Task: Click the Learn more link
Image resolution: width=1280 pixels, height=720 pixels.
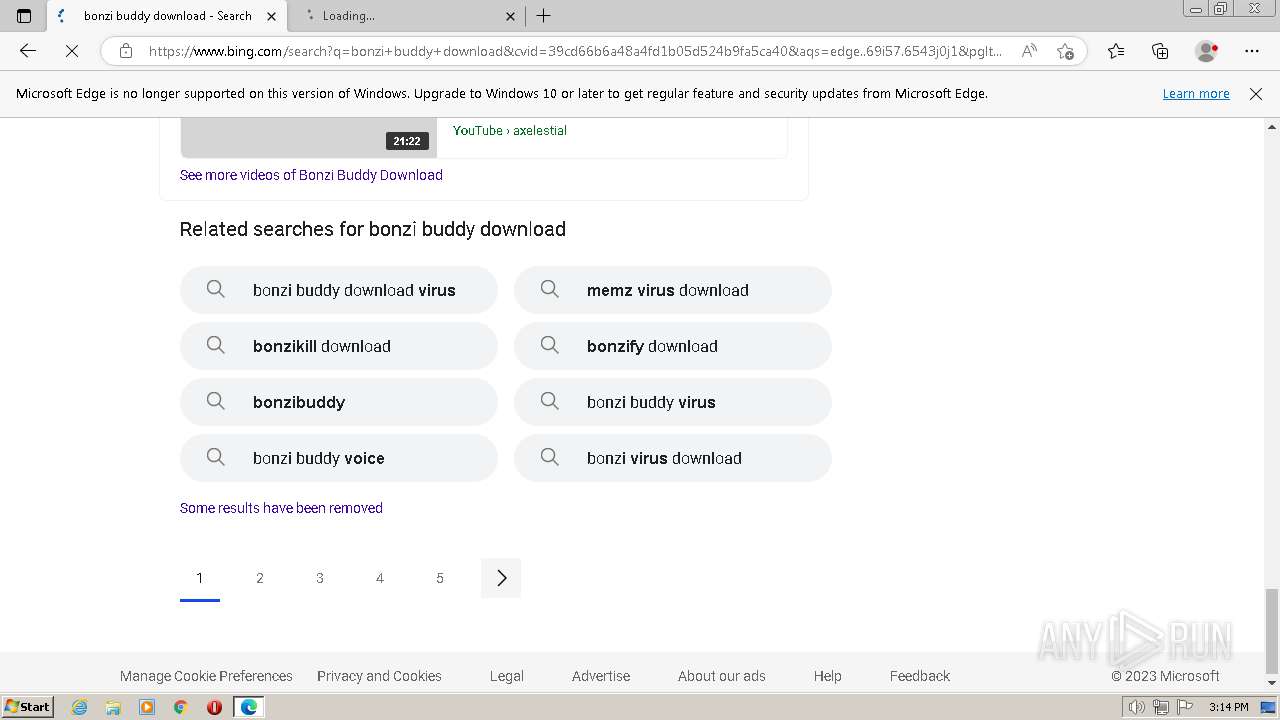Action: point(1196,94)
